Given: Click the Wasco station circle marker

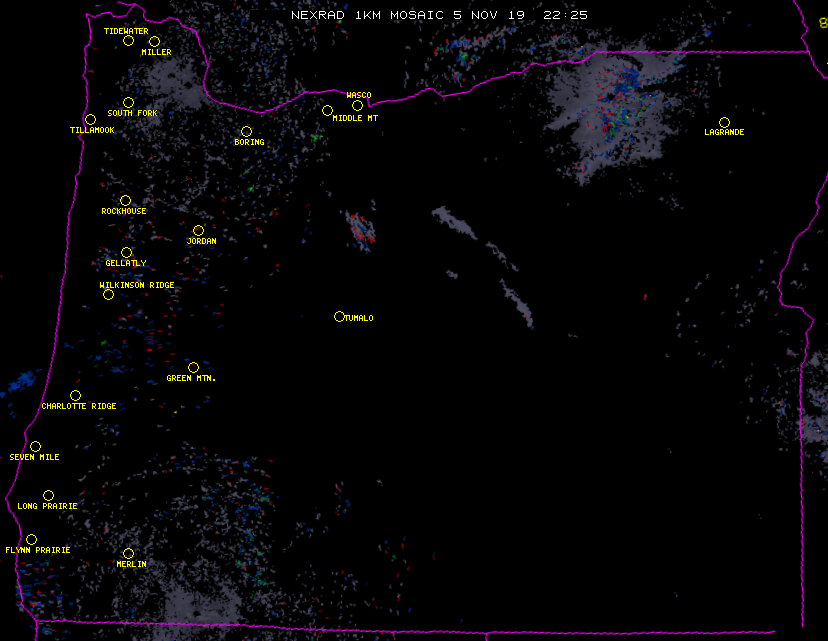Looking at the screenshot, I should [357, 106].
